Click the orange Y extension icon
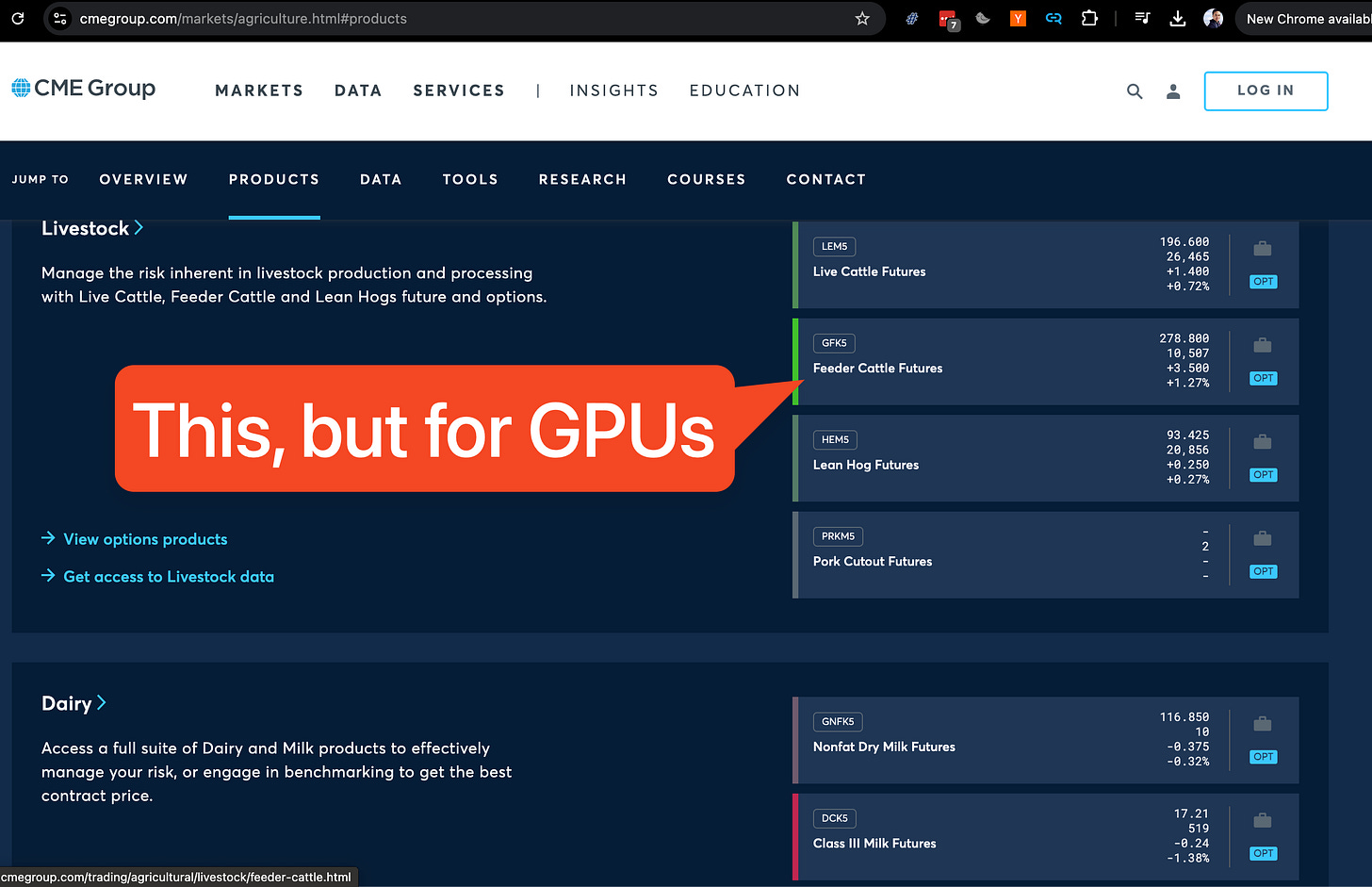Viewport: 1372px width, 887px height. click(x=1018, y=18)
